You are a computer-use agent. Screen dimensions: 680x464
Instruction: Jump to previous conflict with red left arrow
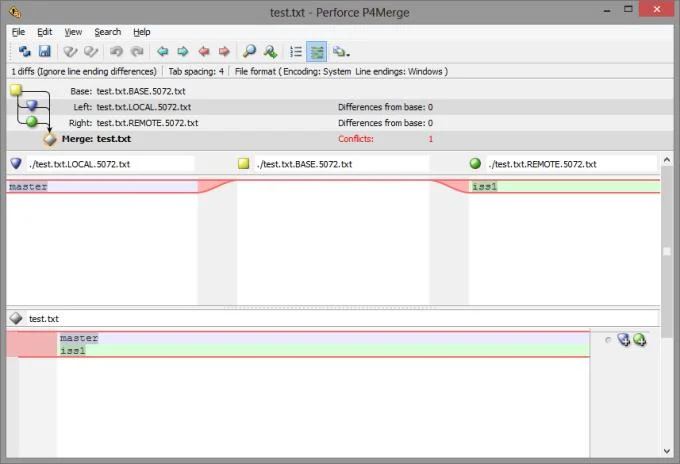[x=203, y=52]
